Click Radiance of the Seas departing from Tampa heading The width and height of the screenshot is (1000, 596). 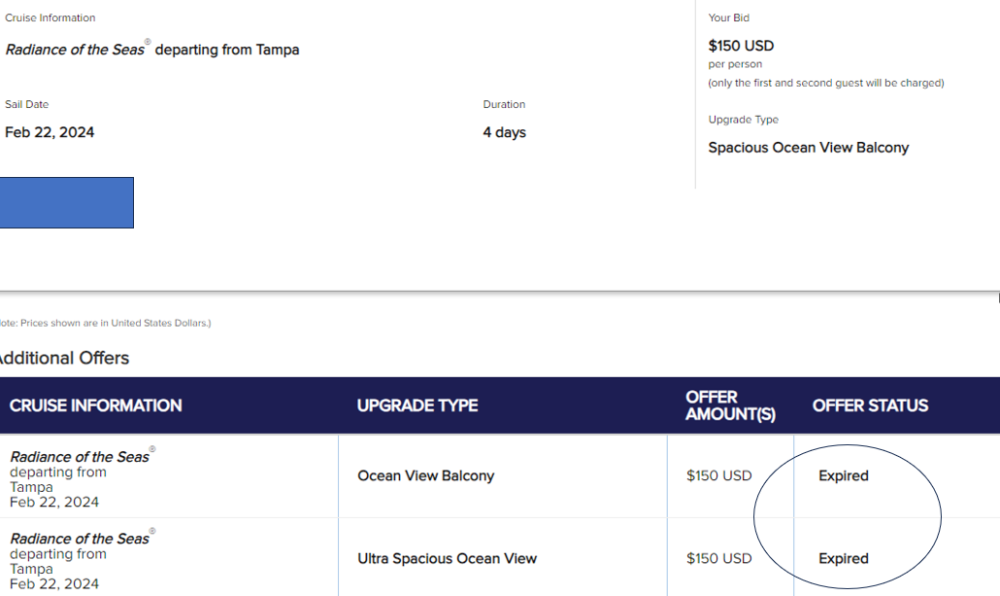coord(152,49)
